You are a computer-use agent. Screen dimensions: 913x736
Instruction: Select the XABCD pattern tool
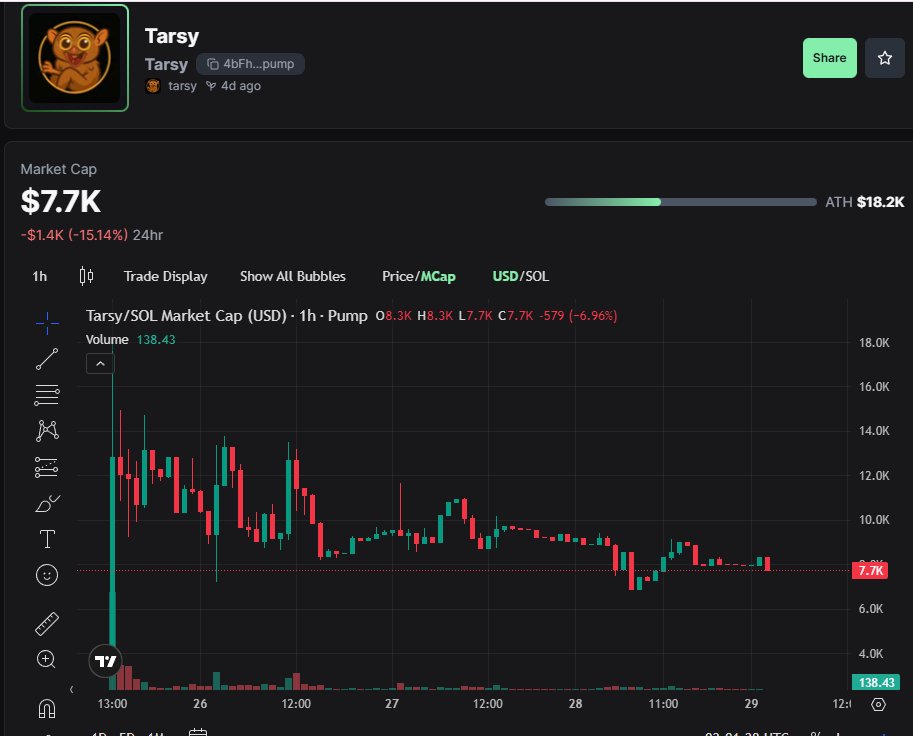click(47, 431)
